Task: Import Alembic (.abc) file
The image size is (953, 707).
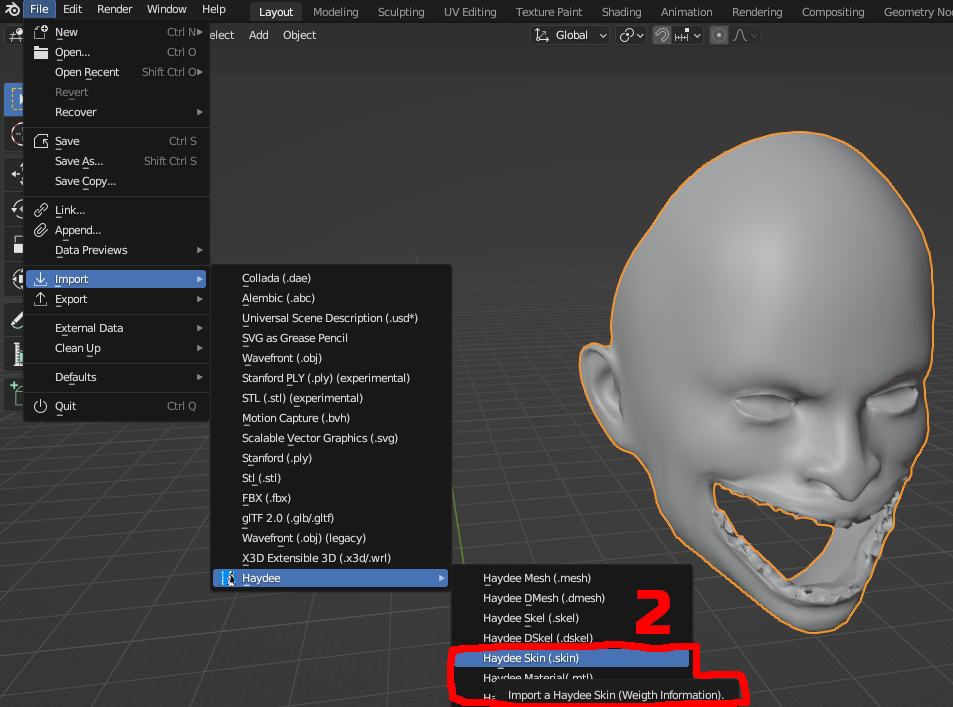Action: point(331,298)
